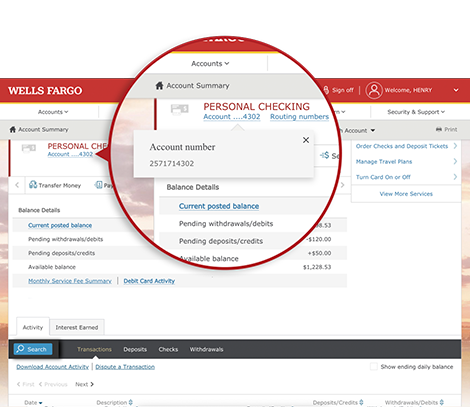Viewport: 470px width, 407px height.
Task: Open the Manage Travel Plans link
Action: 384,162
